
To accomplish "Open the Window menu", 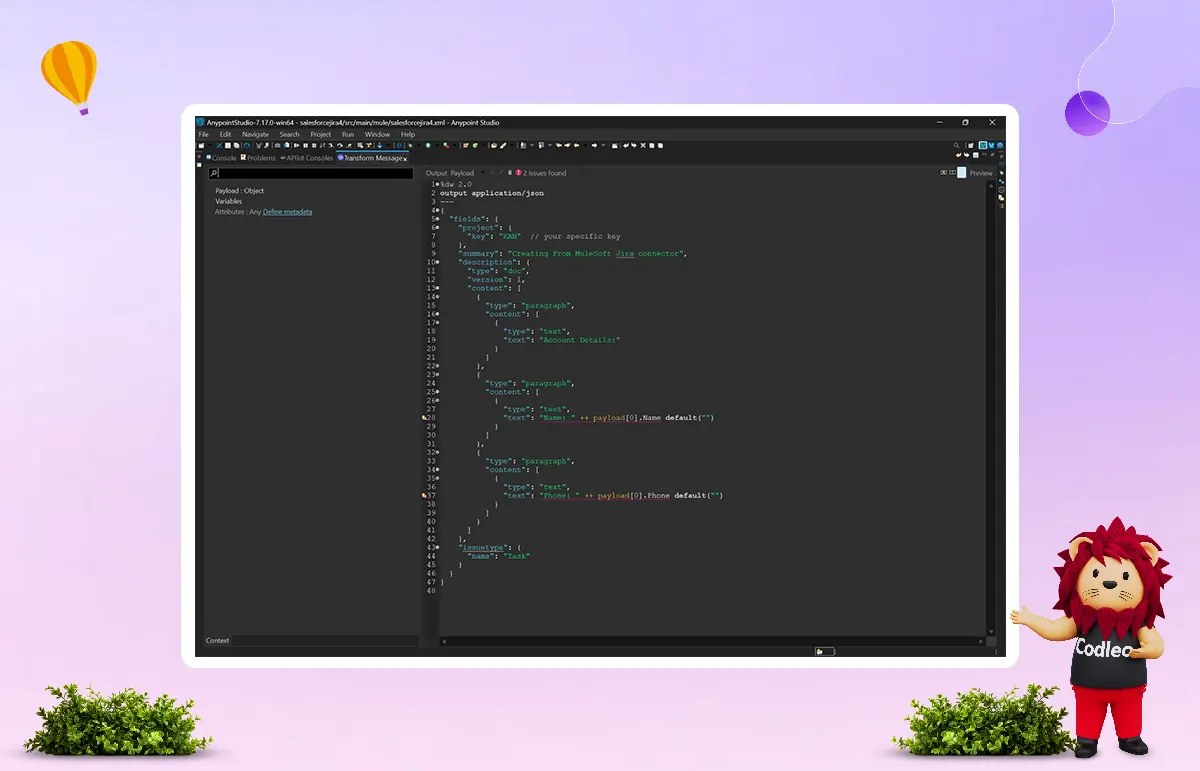I will pos(377,134).
